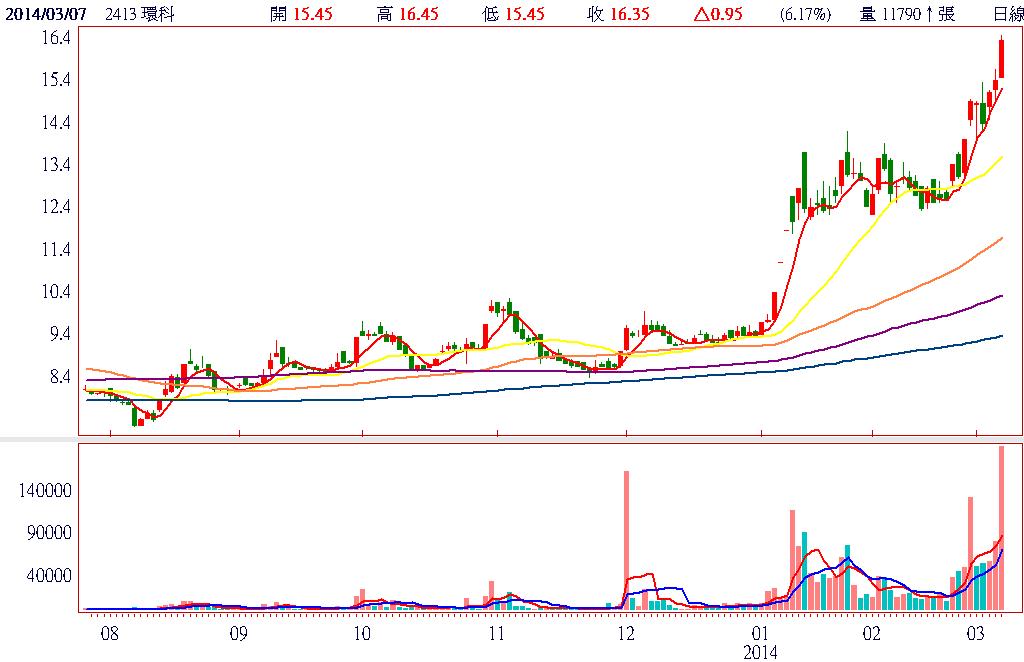Select the 日線 daily chart label
The height and width of the screenshot is (662, 1024).
[x=1007, y=14]
